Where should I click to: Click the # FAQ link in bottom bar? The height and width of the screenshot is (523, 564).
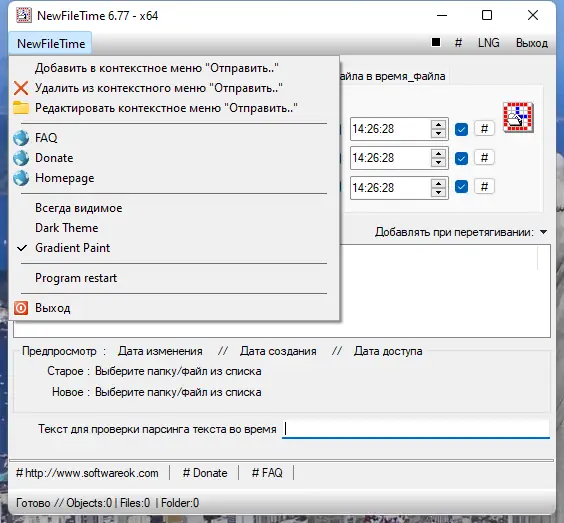[267, 473]
